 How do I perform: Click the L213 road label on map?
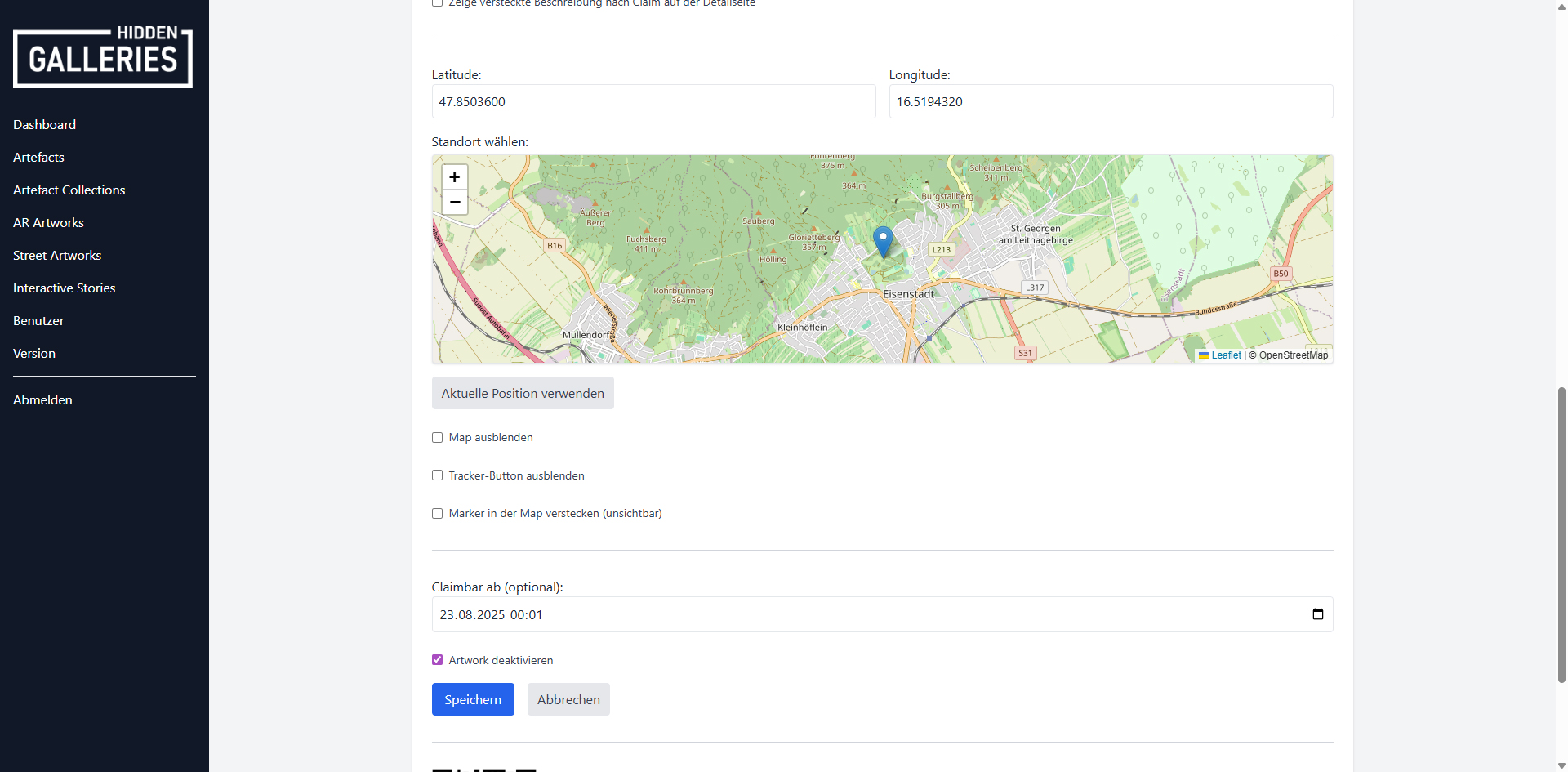click(x=941, y=249)
